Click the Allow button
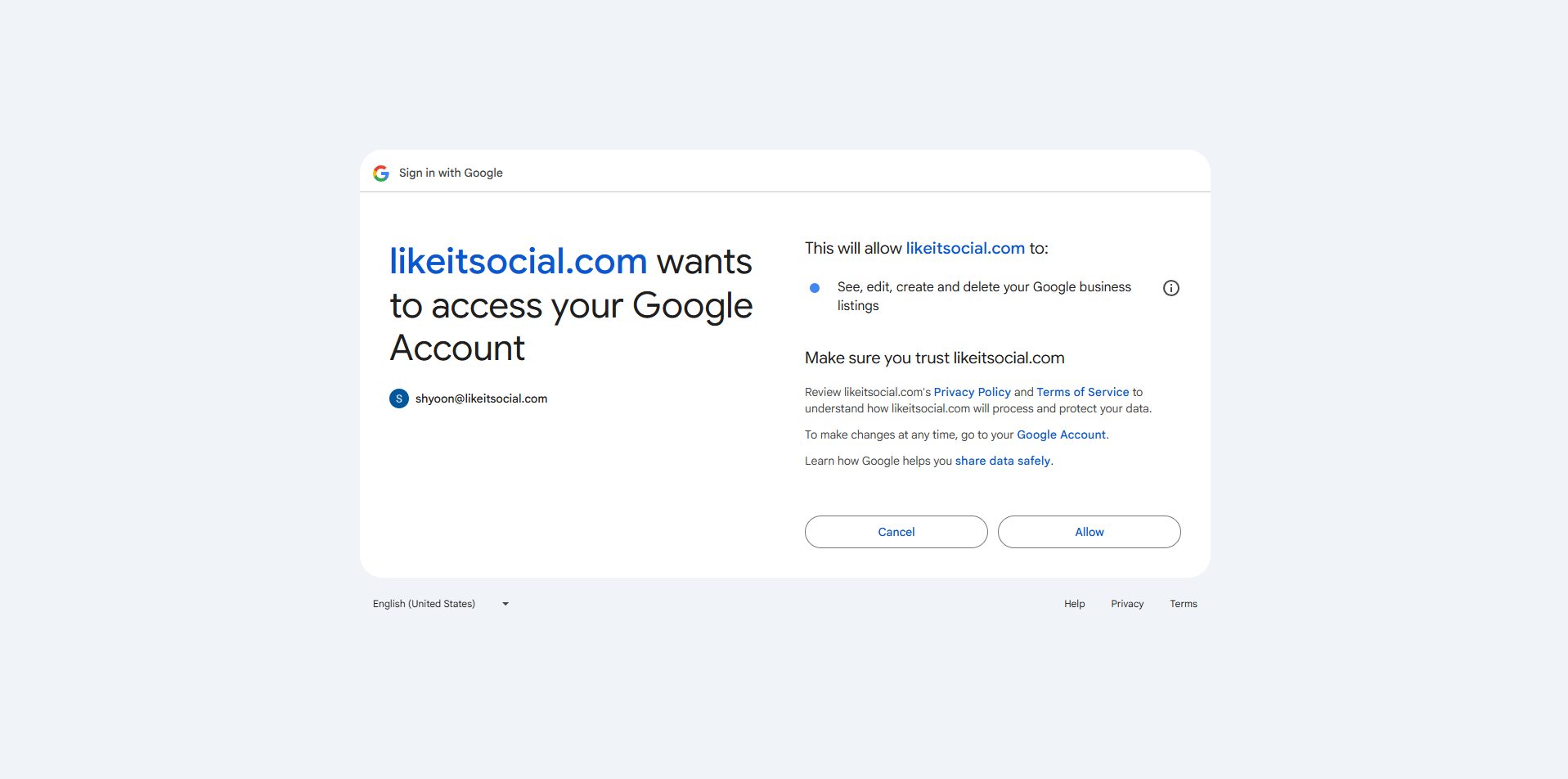Viewport: 1568px width, 779px height. coord(1090,532)
